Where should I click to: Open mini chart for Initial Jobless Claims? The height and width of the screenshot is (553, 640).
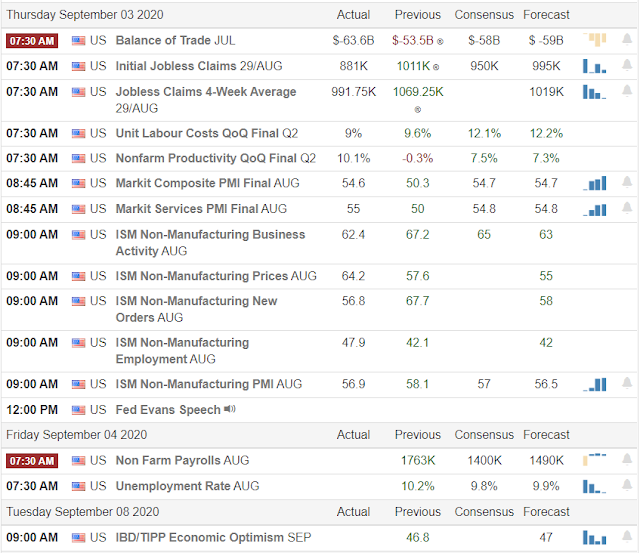595,66
